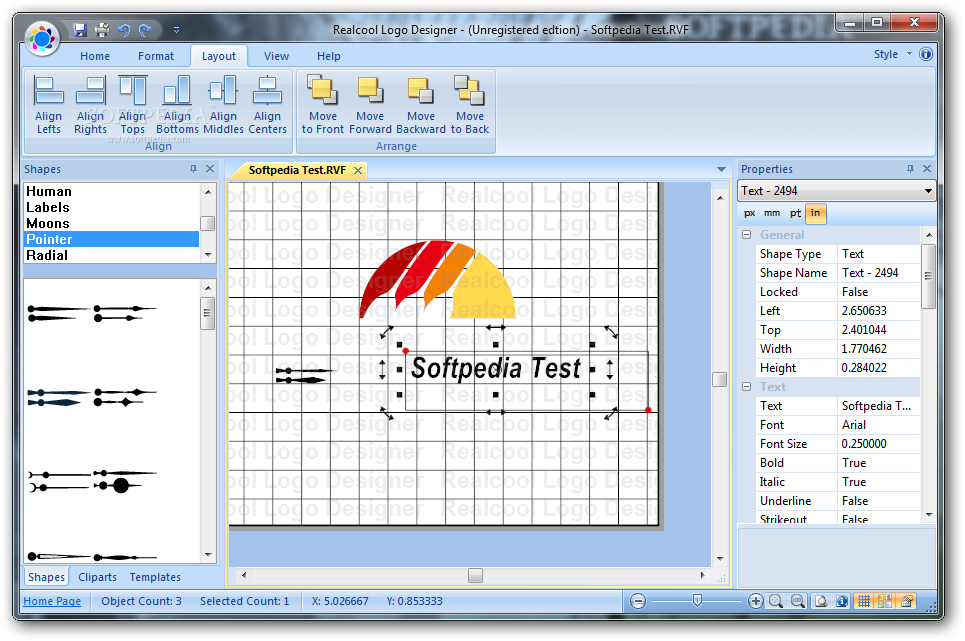Select the first pointer shape thumbnail
The height and width of the screenshot is (641, 965).
coord(58,313)
